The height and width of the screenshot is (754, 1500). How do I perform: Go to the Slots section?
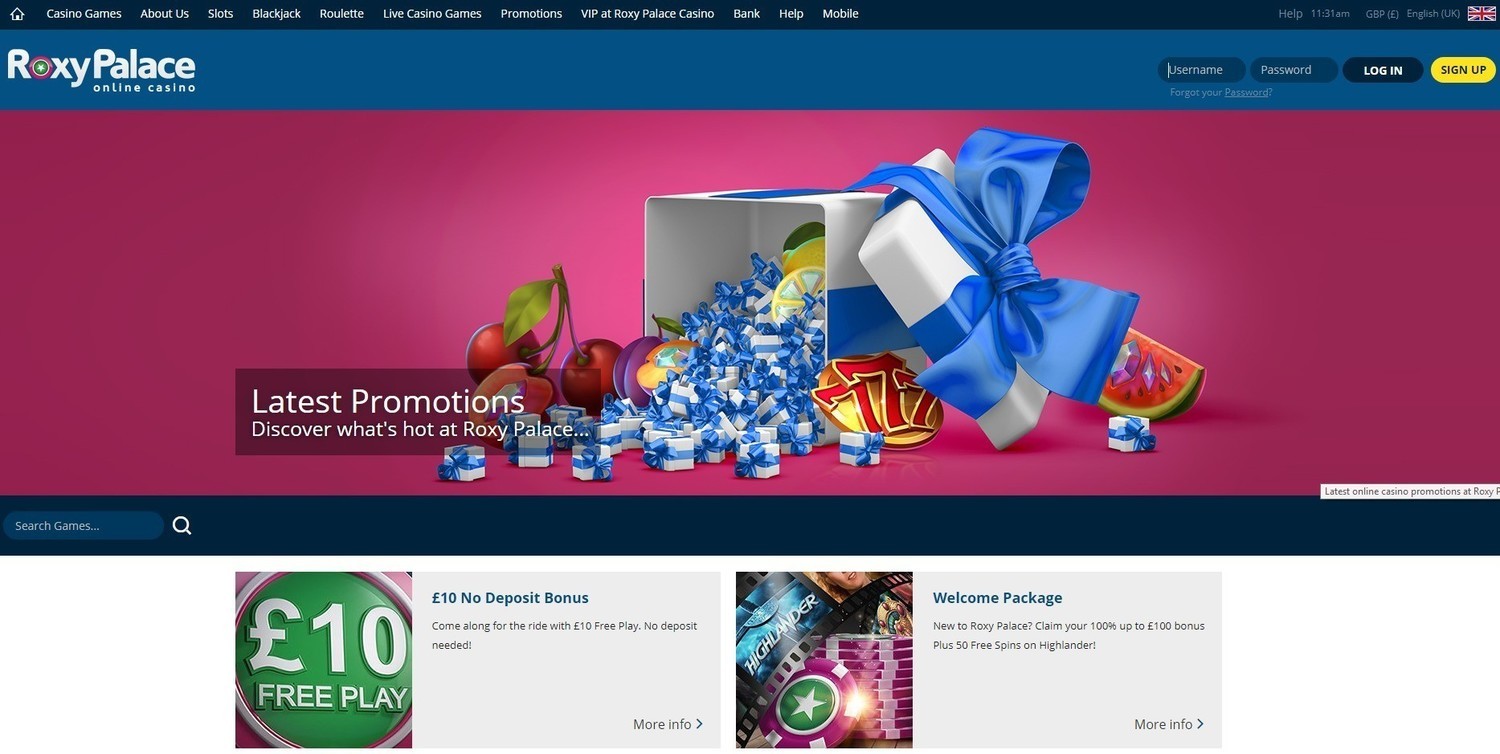coord(220,14)
